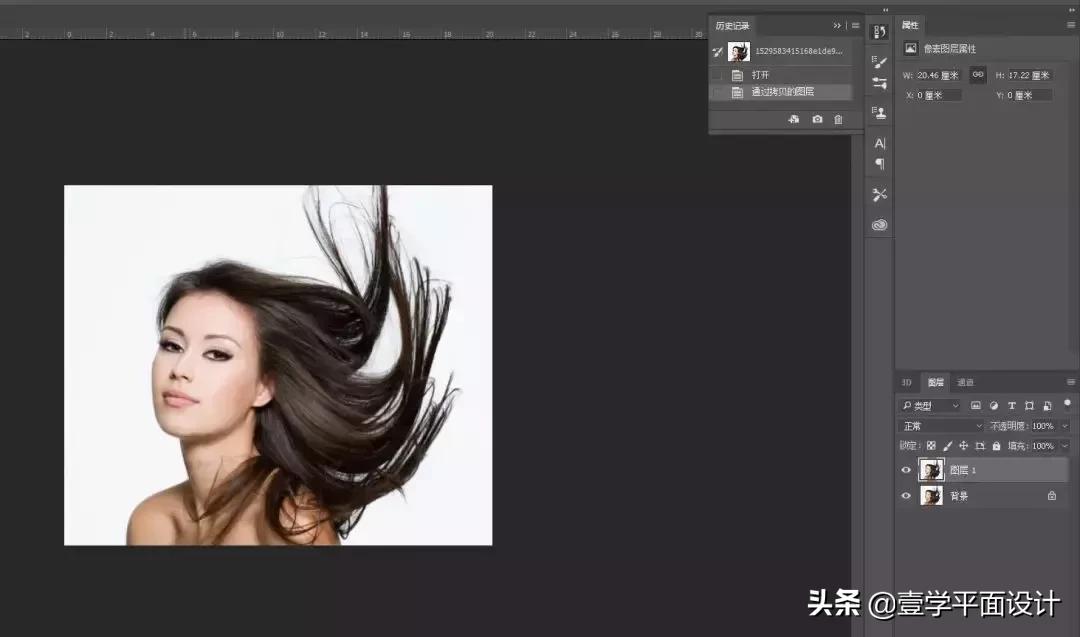Open the Character panel icon

click(x=878, y=143)
